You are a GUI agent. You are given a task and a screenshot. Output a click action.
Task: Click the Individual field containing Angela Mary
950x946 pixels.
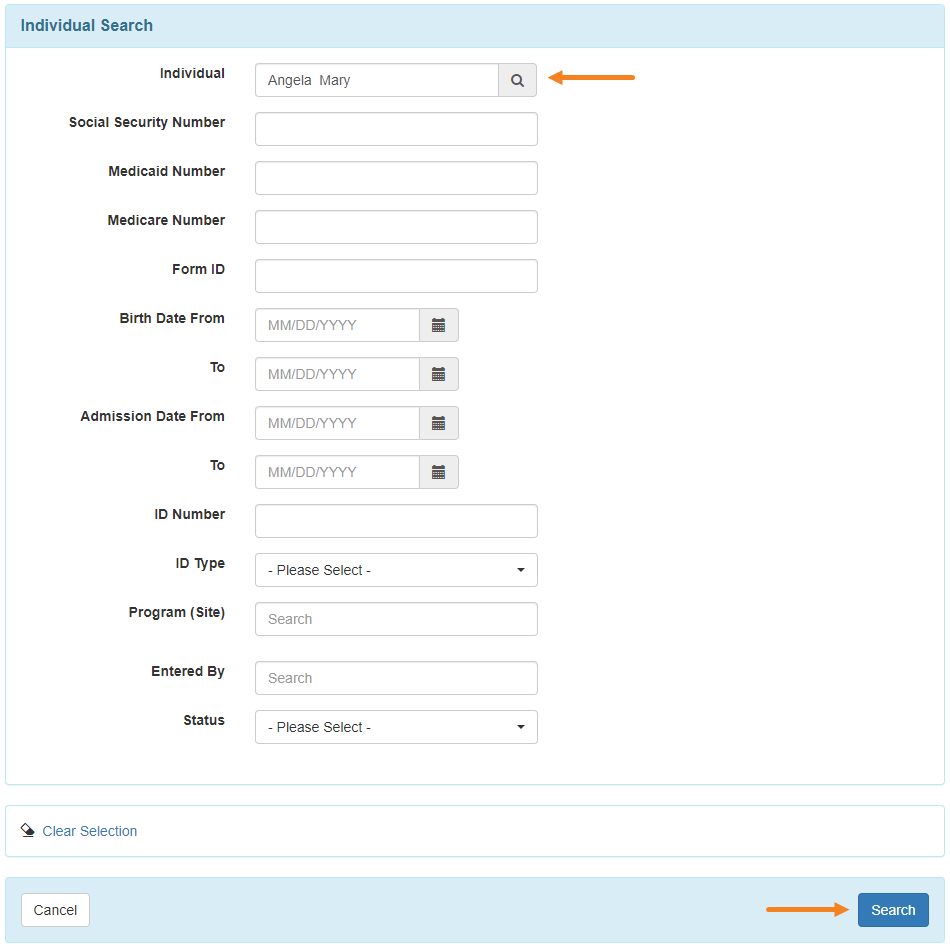tap(376, 80)
